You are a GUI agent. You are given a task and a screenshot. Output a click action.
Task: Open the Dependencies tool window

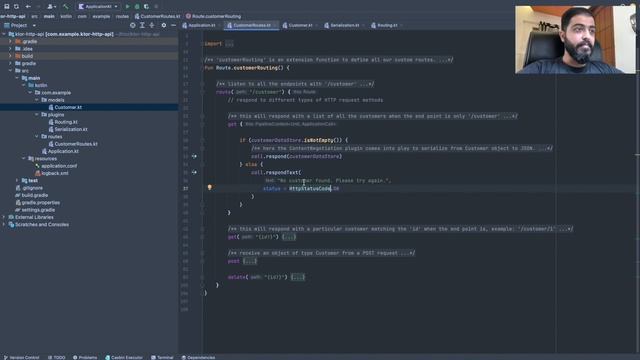pos(198,357)
